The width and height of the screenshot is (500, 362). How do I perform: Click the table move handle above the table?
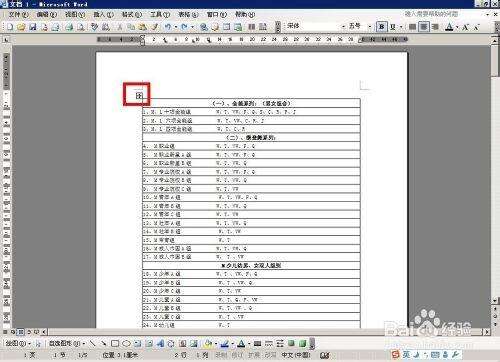(139, 96)
